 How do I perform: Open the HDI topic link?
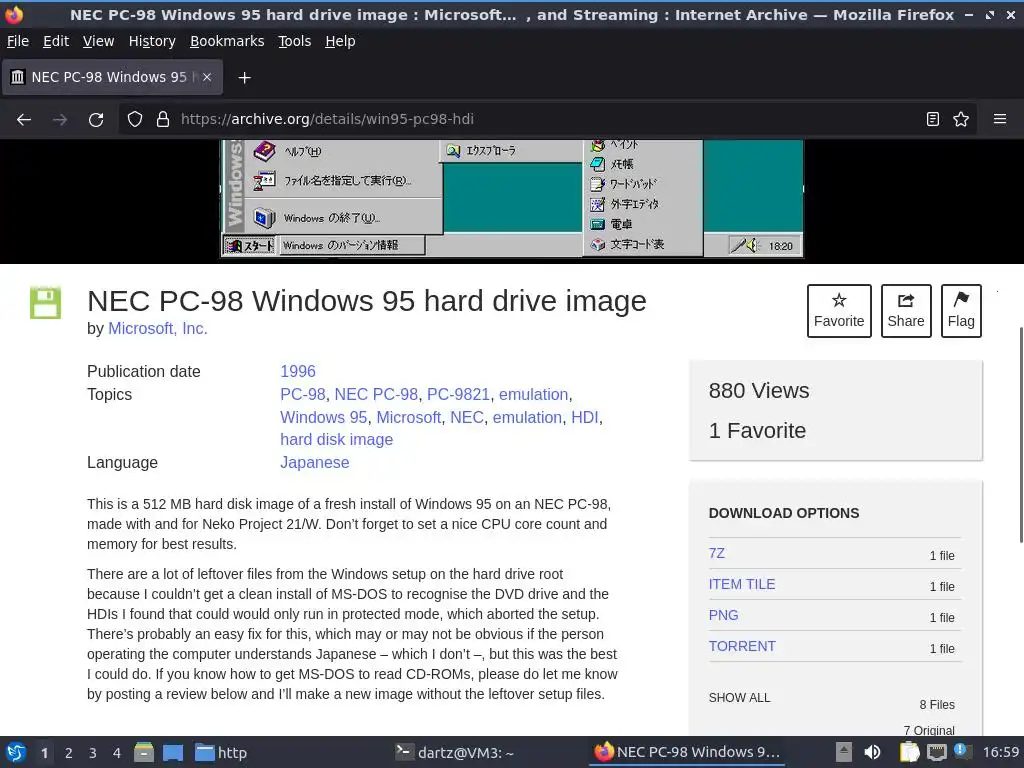point(584,417)
